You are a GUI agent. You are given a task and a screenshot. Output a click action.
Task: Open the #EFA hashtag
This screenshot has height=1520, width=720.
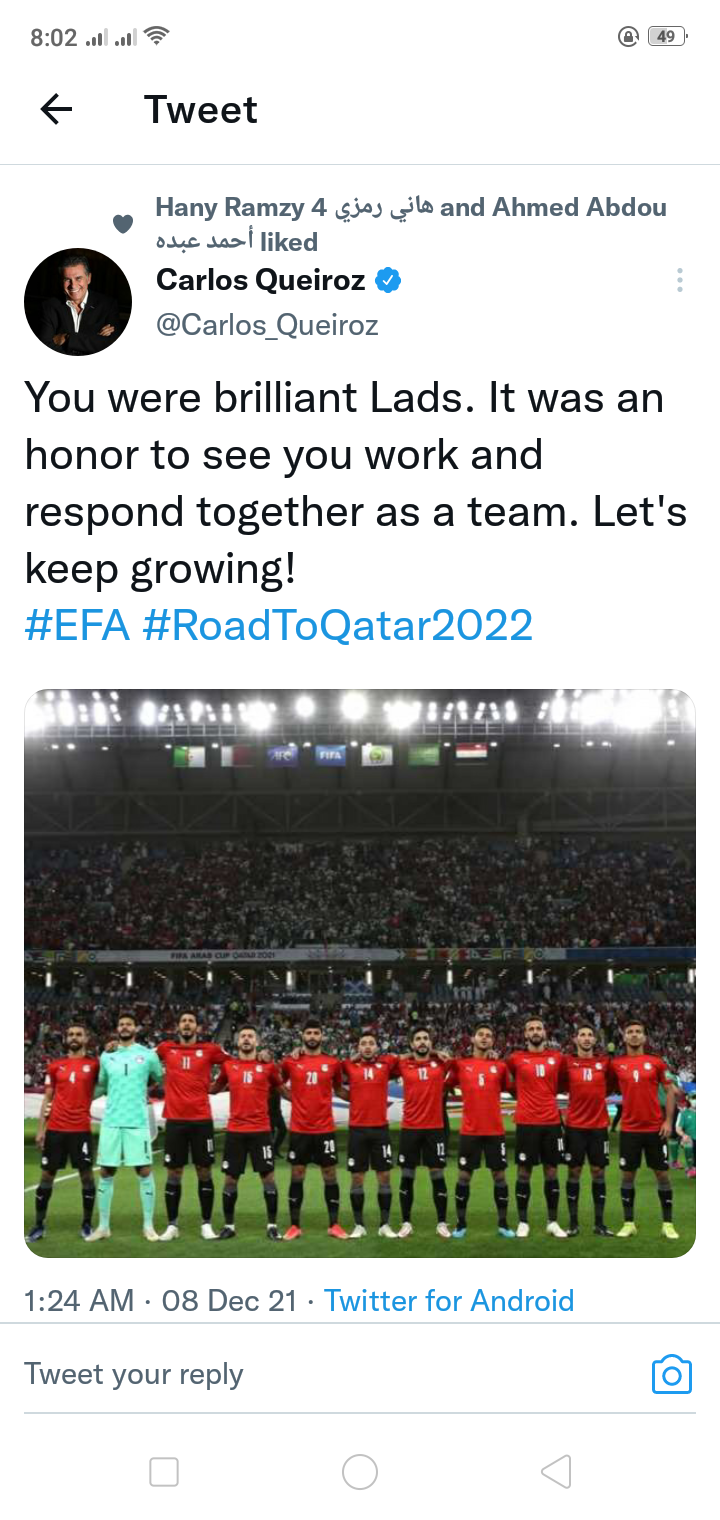(x=77, y=626)
